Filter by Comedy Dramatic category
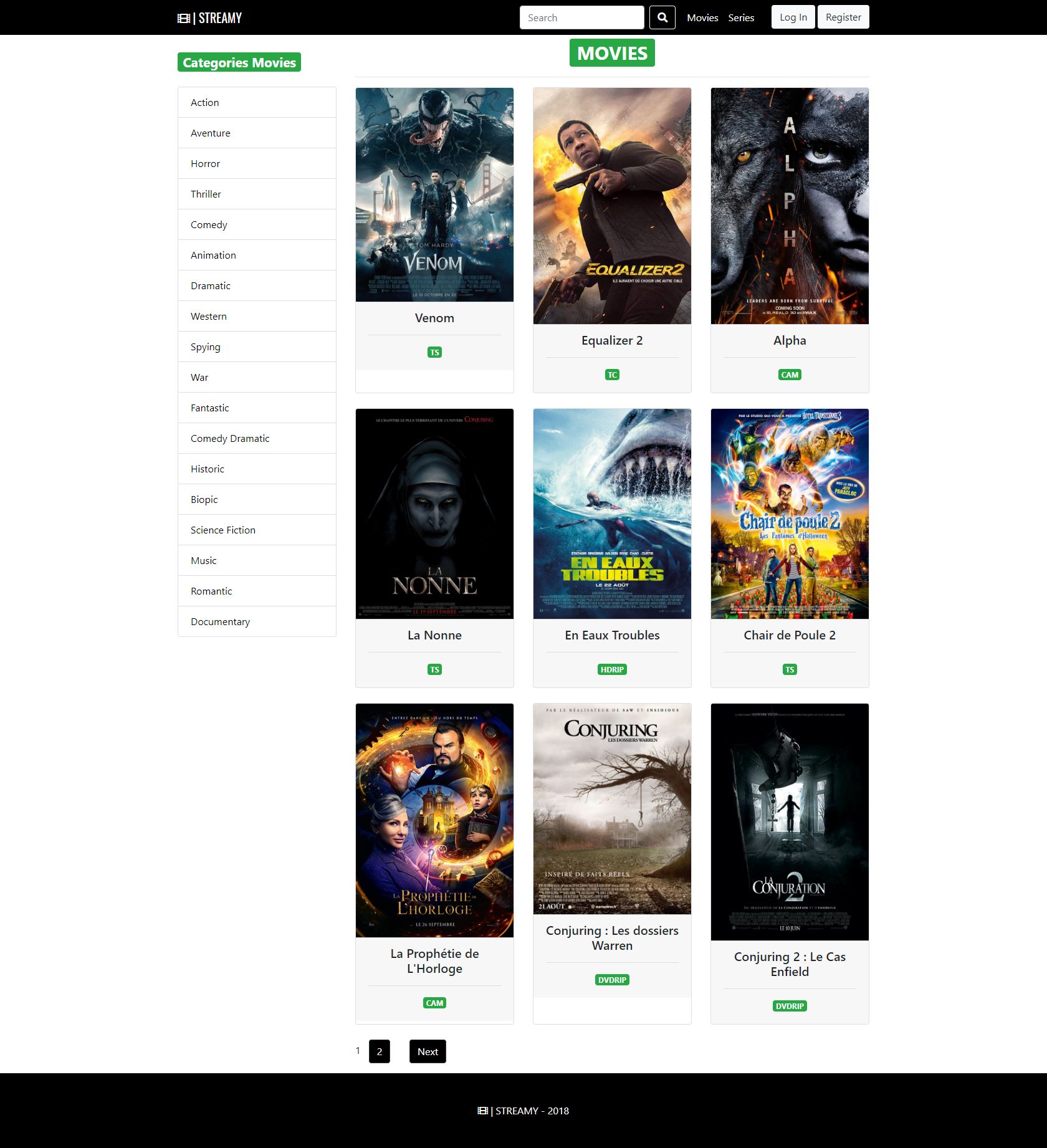Image resolution: width=1047 pixels, height=1148 pixels. (257, 438)
